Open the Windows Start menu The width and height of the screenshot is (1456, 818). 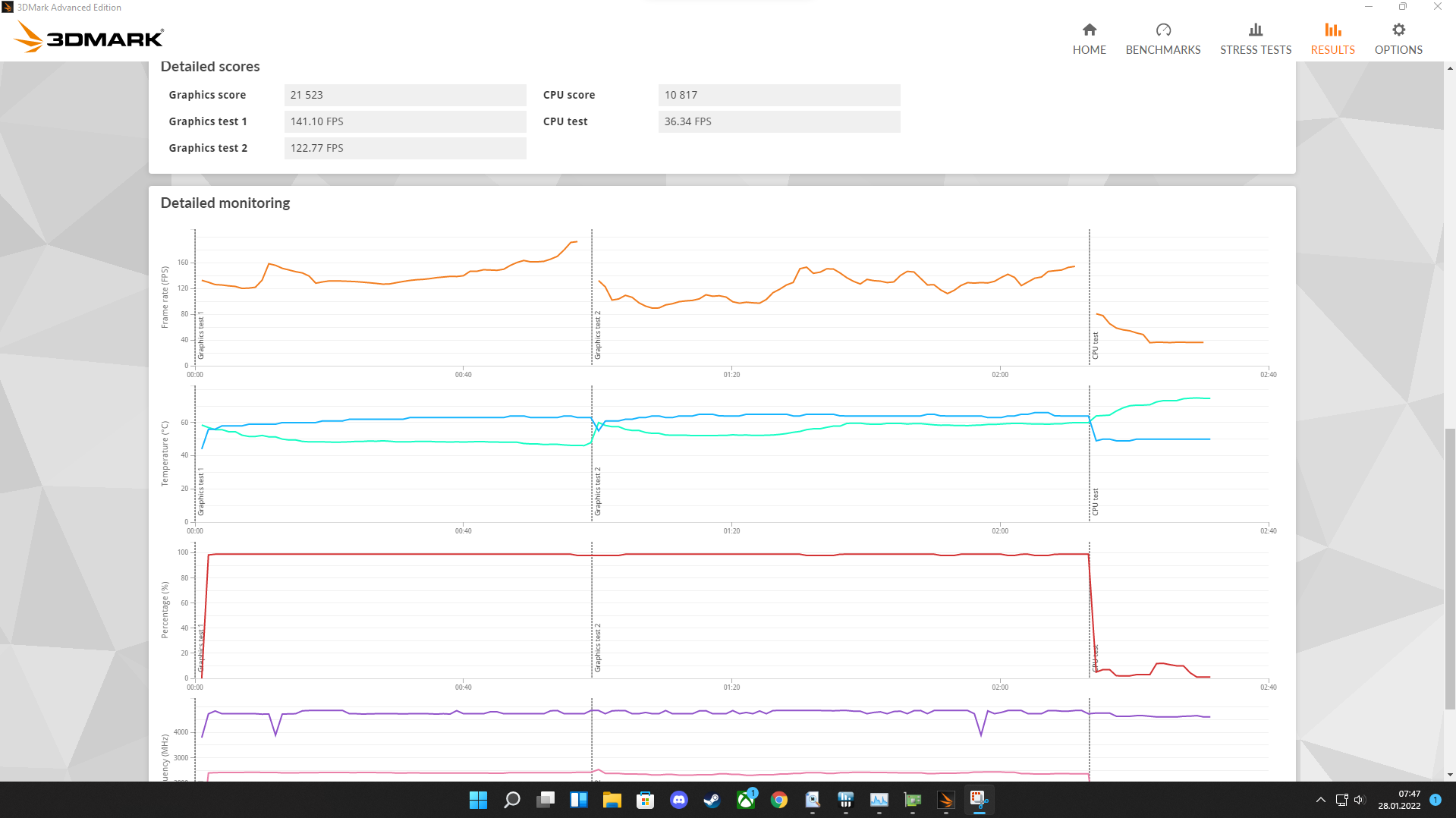coord(478,800)
